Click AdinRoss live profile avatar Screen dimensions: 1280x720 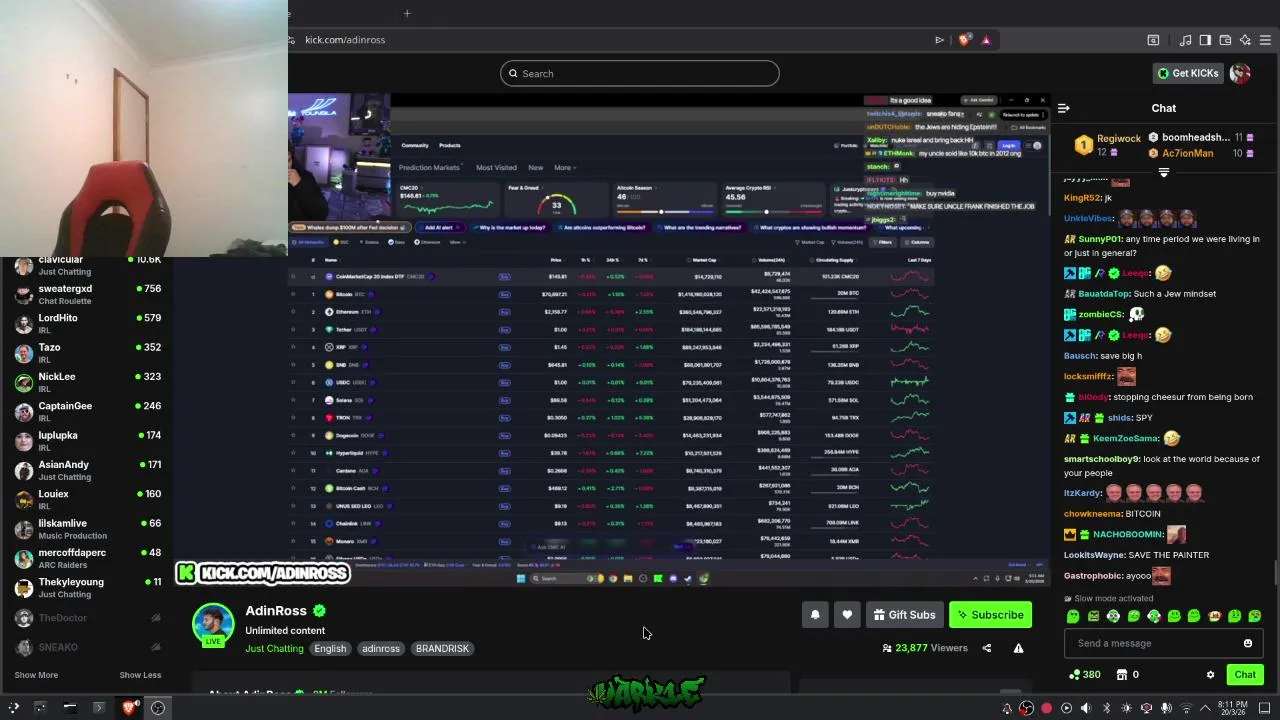tap(213, 623)
